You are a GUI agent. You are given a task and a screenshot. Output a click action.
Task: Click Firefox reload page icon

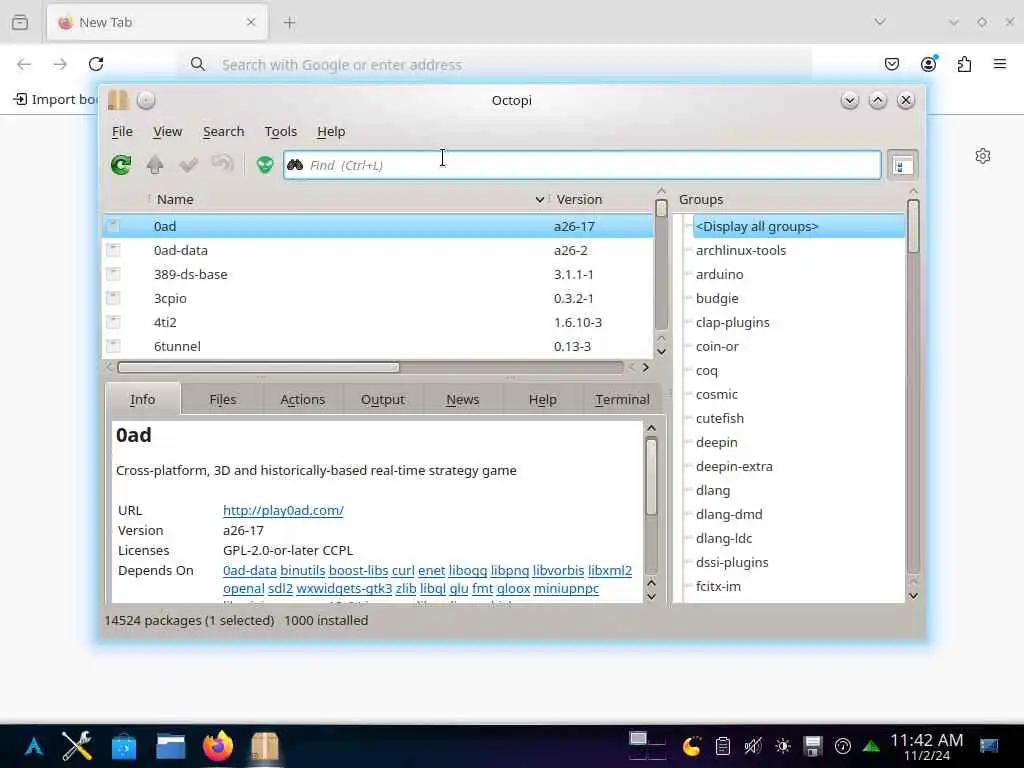click(96, 64)
